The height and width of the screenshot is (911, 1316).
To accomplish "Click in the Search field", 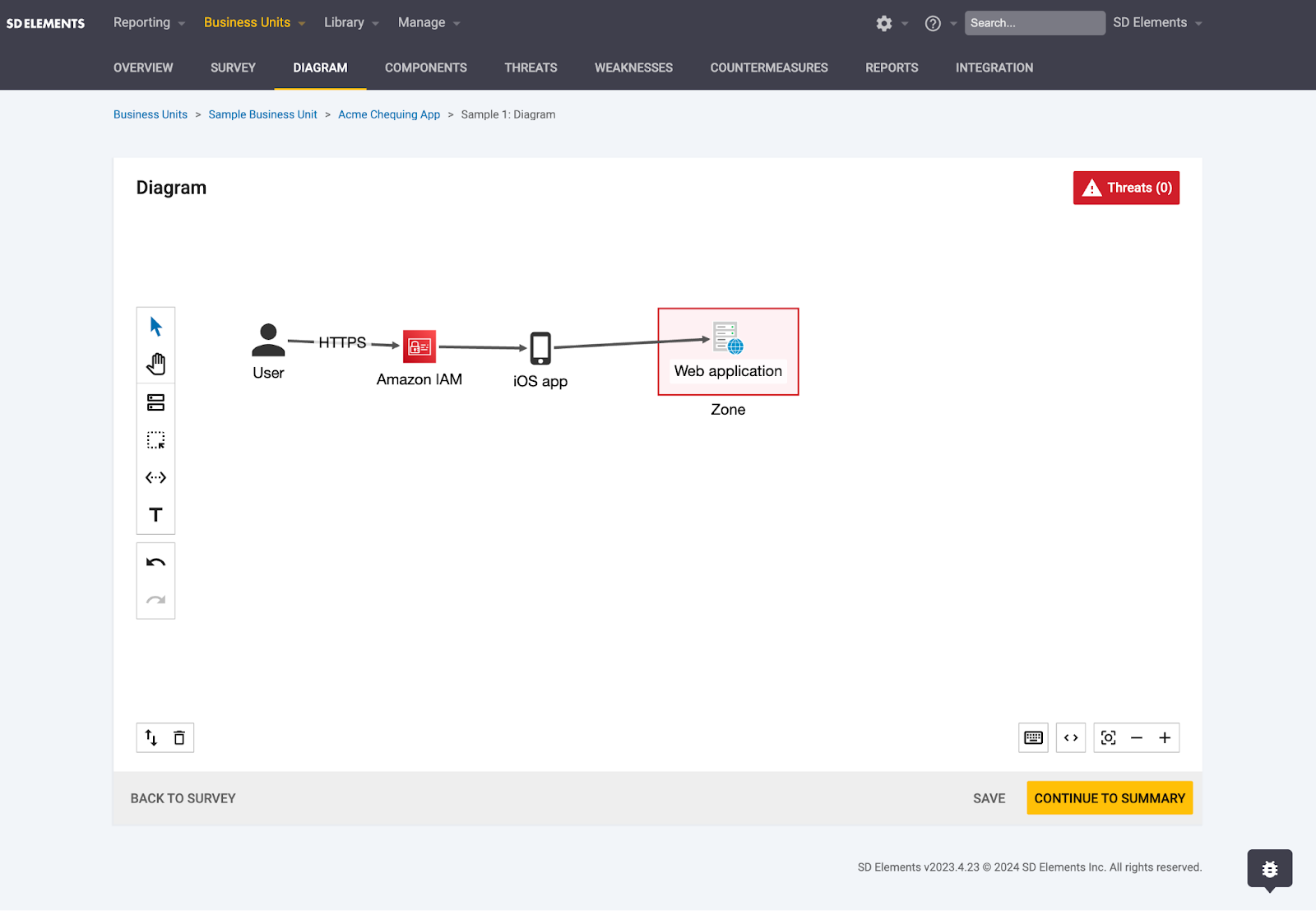I will (x=1035, y=23).
